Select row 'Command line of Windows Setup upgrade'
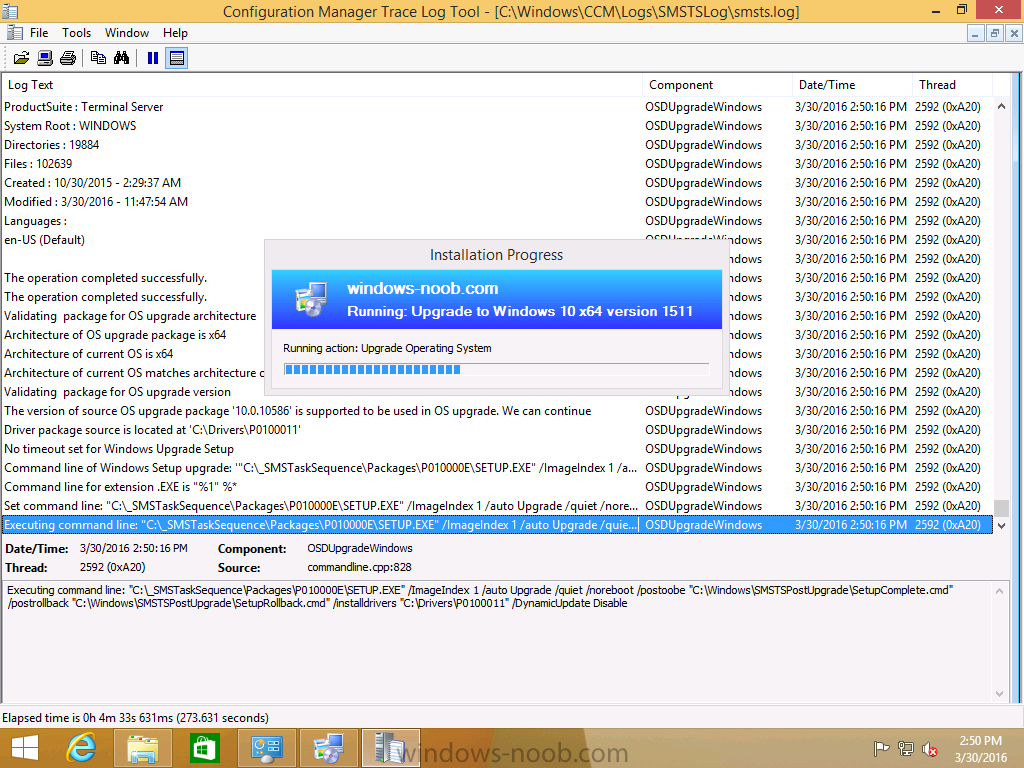The width and height of the screenshot is (1024, 768). (x=498, y=468)
